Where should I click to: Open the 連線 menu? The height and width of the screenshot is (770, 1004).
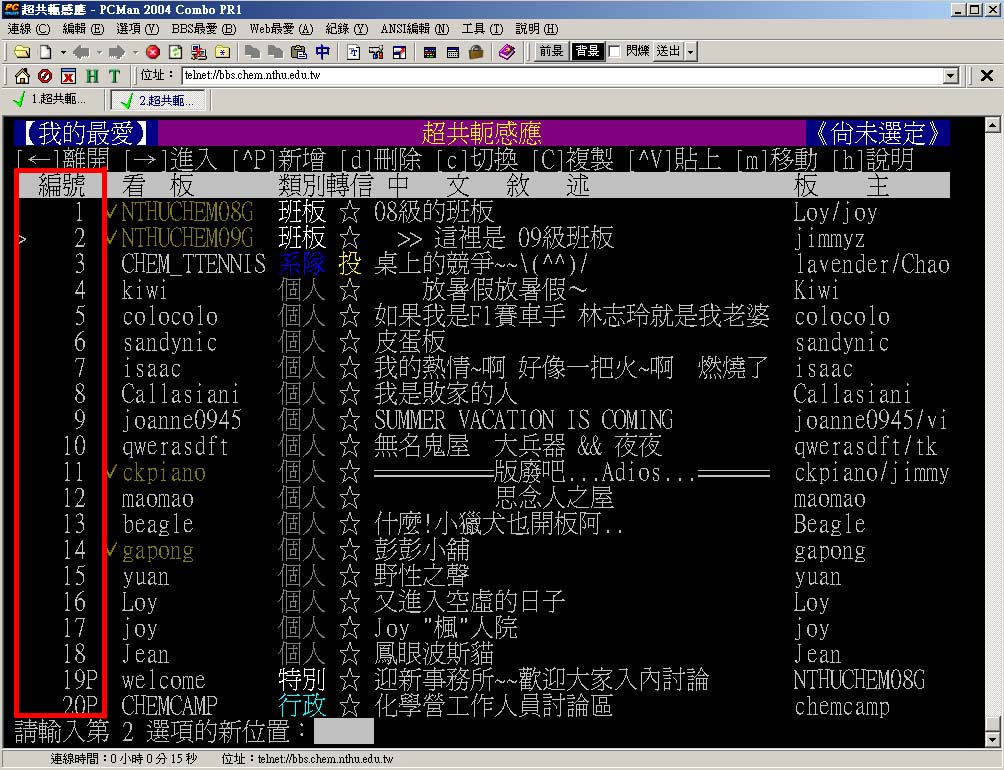coord(28,29)
